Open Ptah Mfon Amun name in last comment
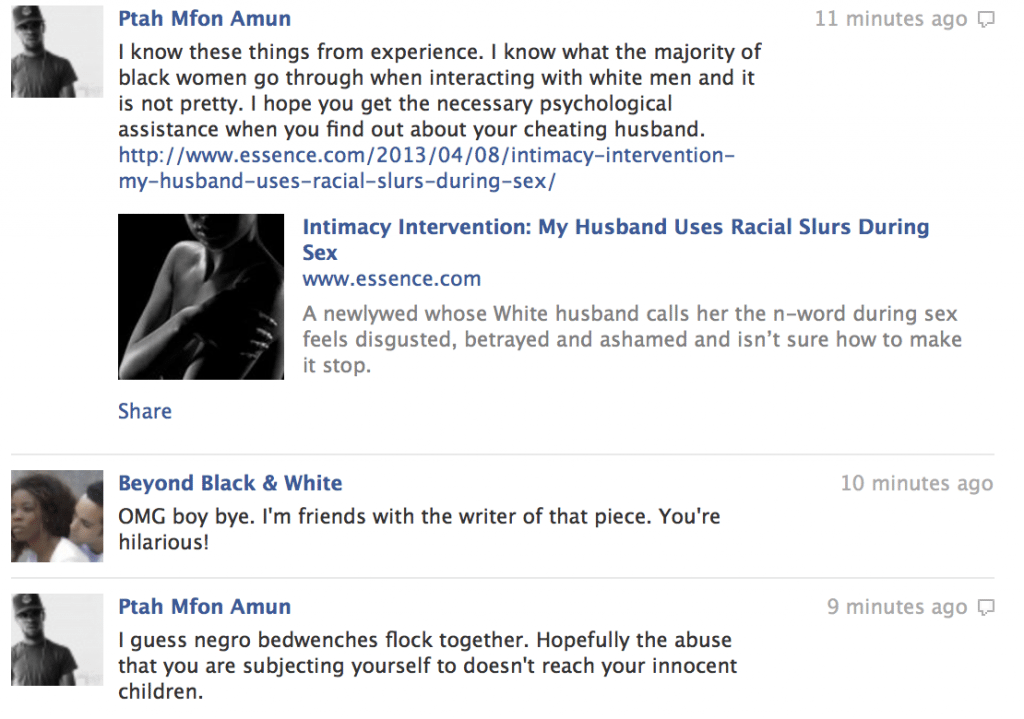The width and height of the screenshot is (1024, 719). 204,606
